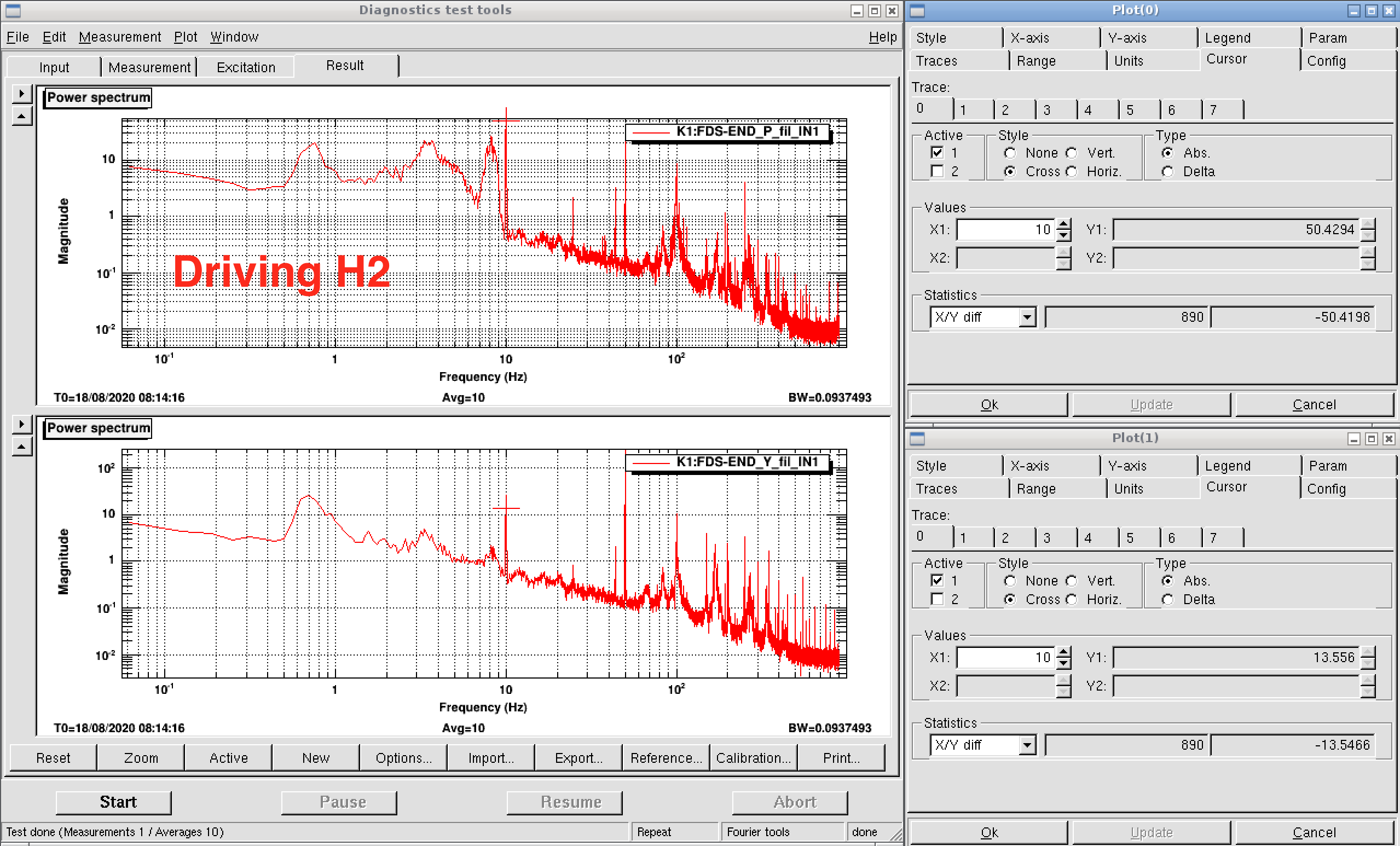Image resolution: width=1400 pixels, height=846 pixels.
Task: Open the Y-axis tab in Plot(1)
Action: point(1149,466)
